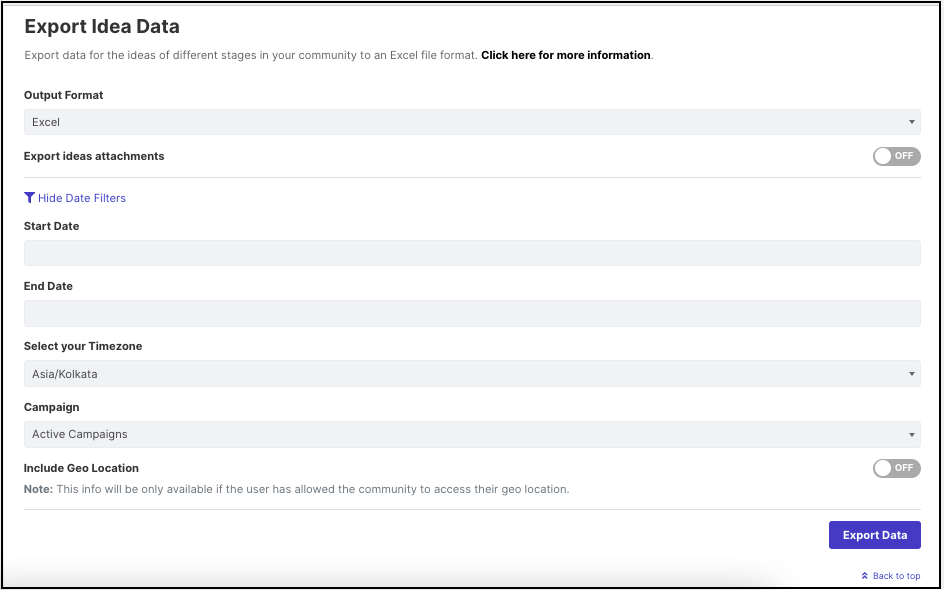The image size is (944, 590).
Task: Click the Start Date input field
Action: tap(472, 253)
